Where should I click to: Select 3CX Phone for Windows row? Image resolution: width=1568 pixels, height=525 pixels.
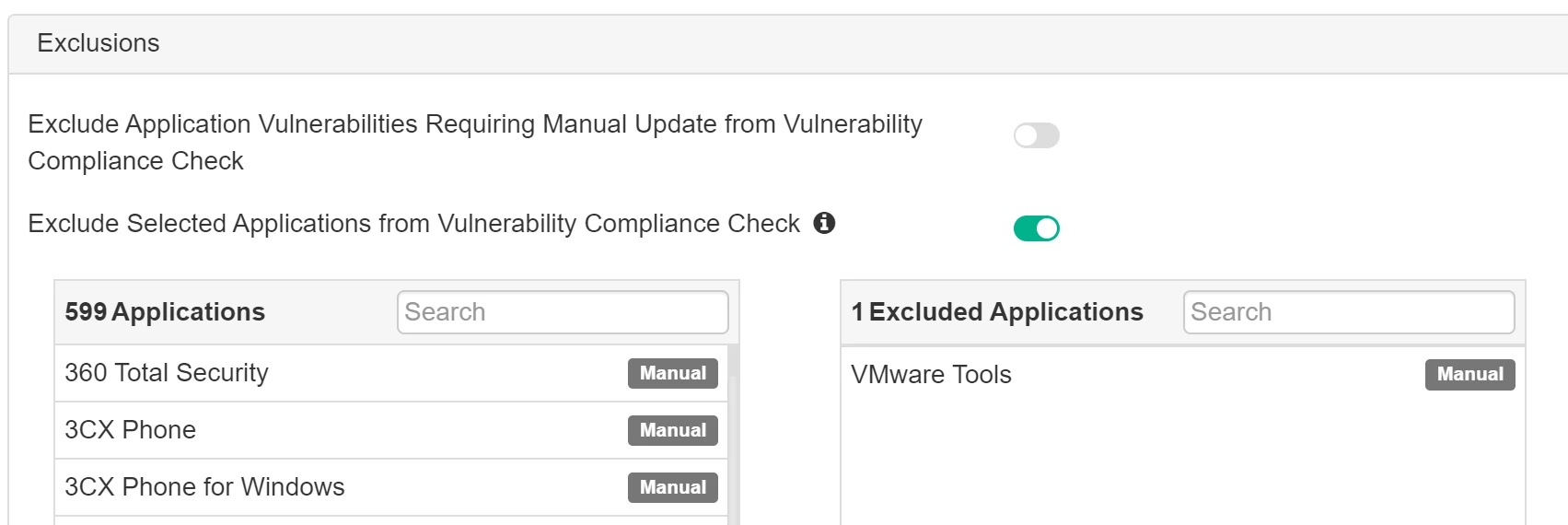tap(391, 487)
